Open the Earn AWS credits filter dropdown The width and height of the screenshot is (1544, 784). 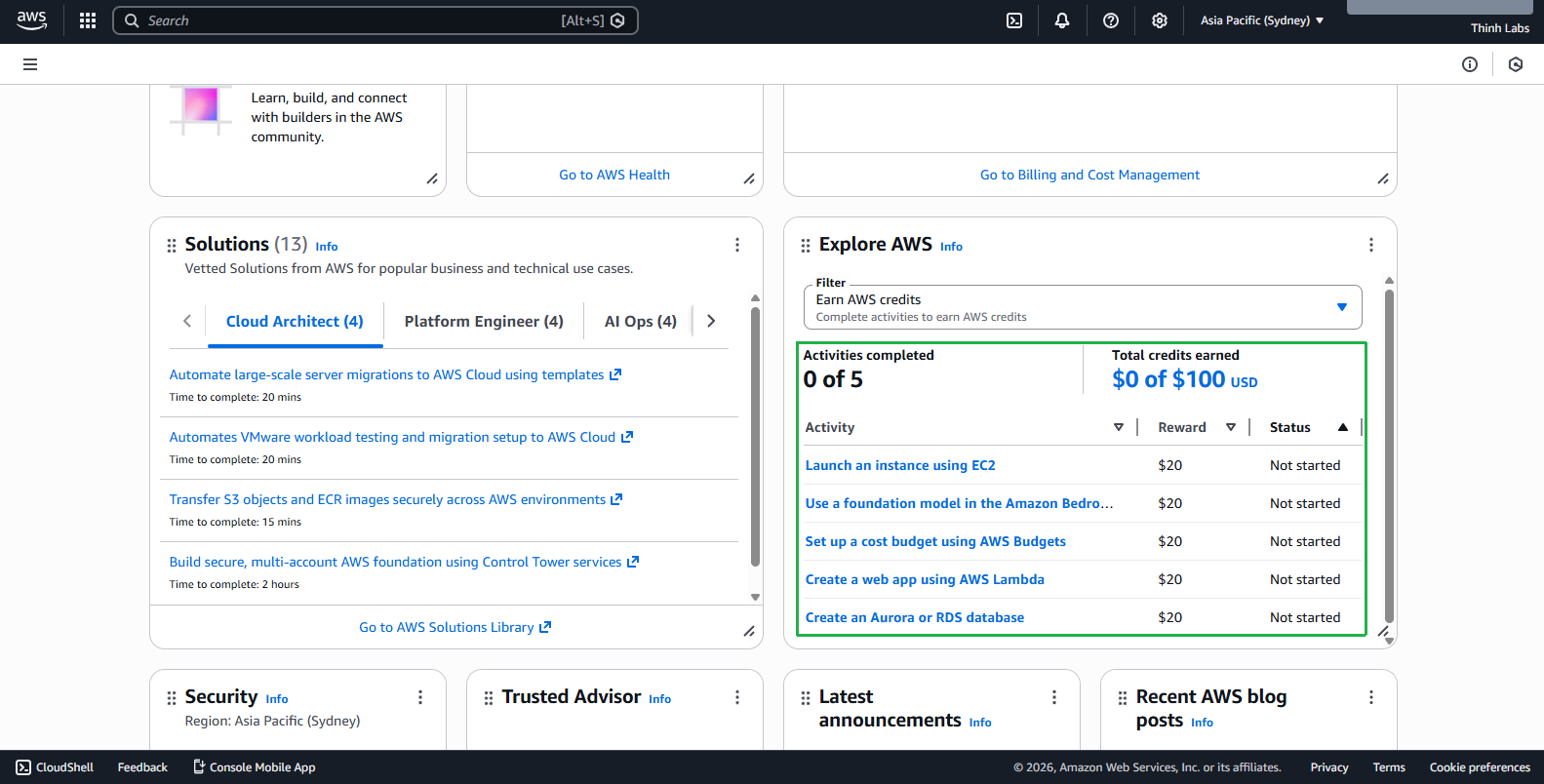pos(1083,307)
